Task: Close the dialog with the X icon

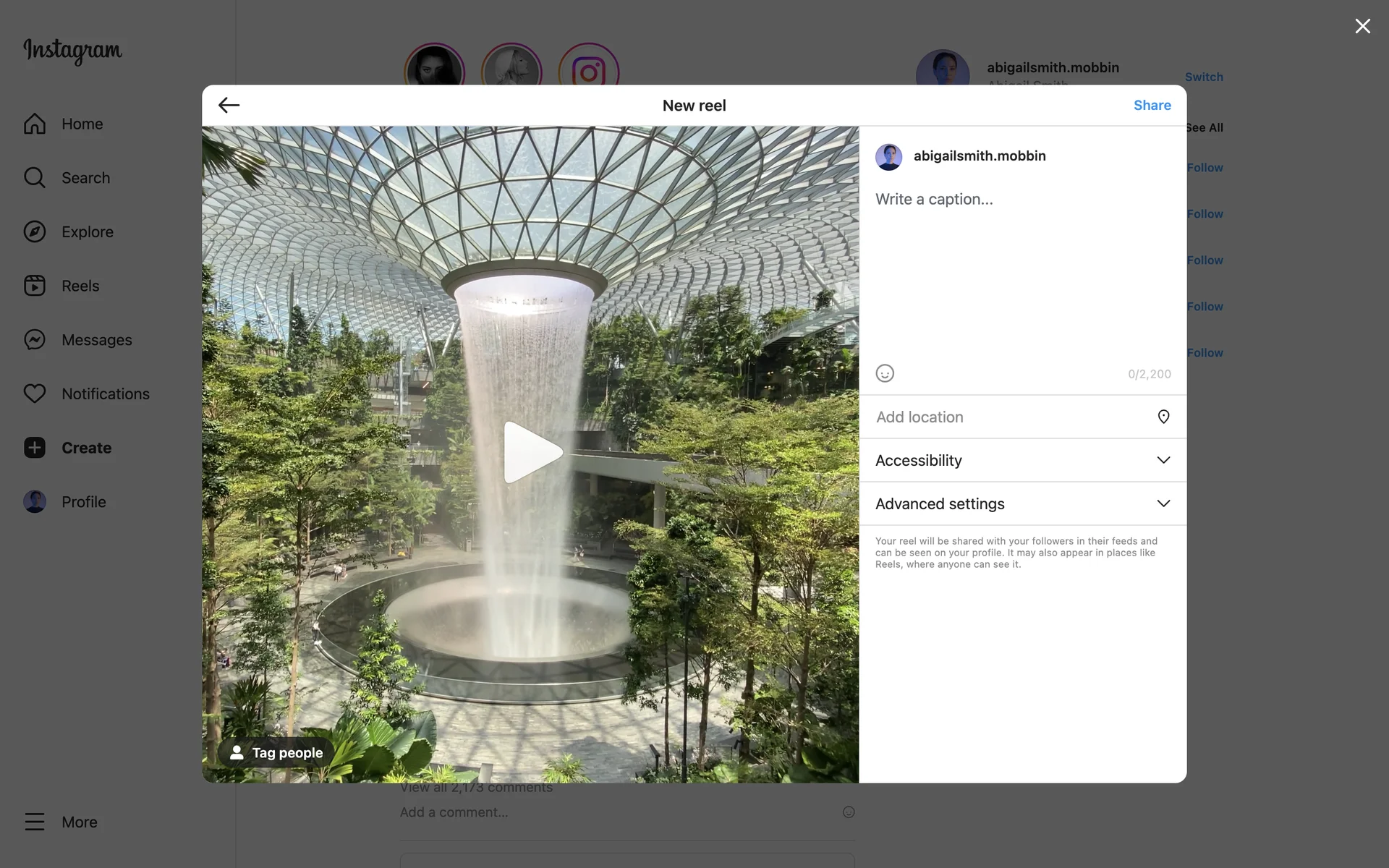Action: pyautogui.click(x=1362, y=26)
